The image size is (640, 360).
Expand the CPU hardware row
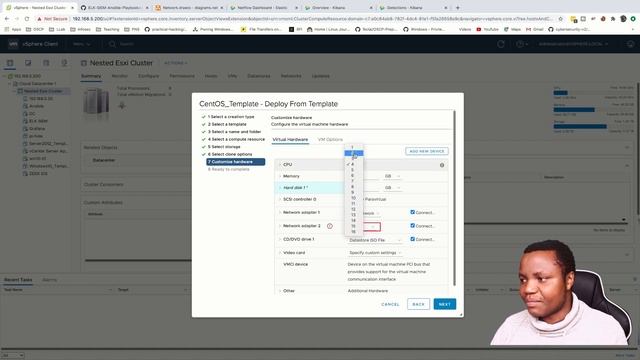pyautogui.click(x=280, y=164)
